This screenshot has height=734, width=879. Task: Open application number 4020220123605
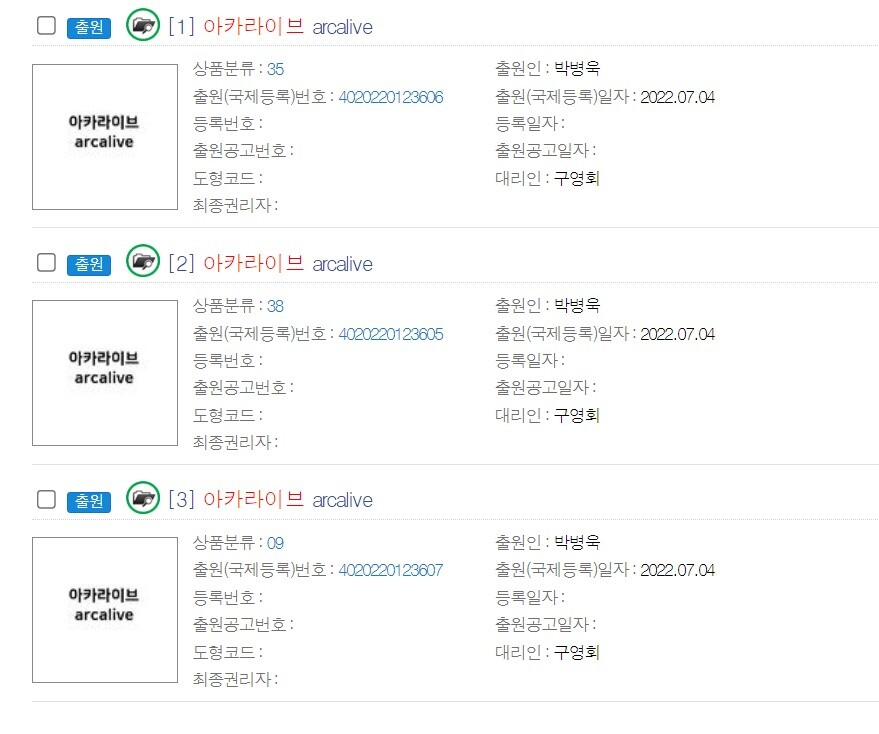390,334
